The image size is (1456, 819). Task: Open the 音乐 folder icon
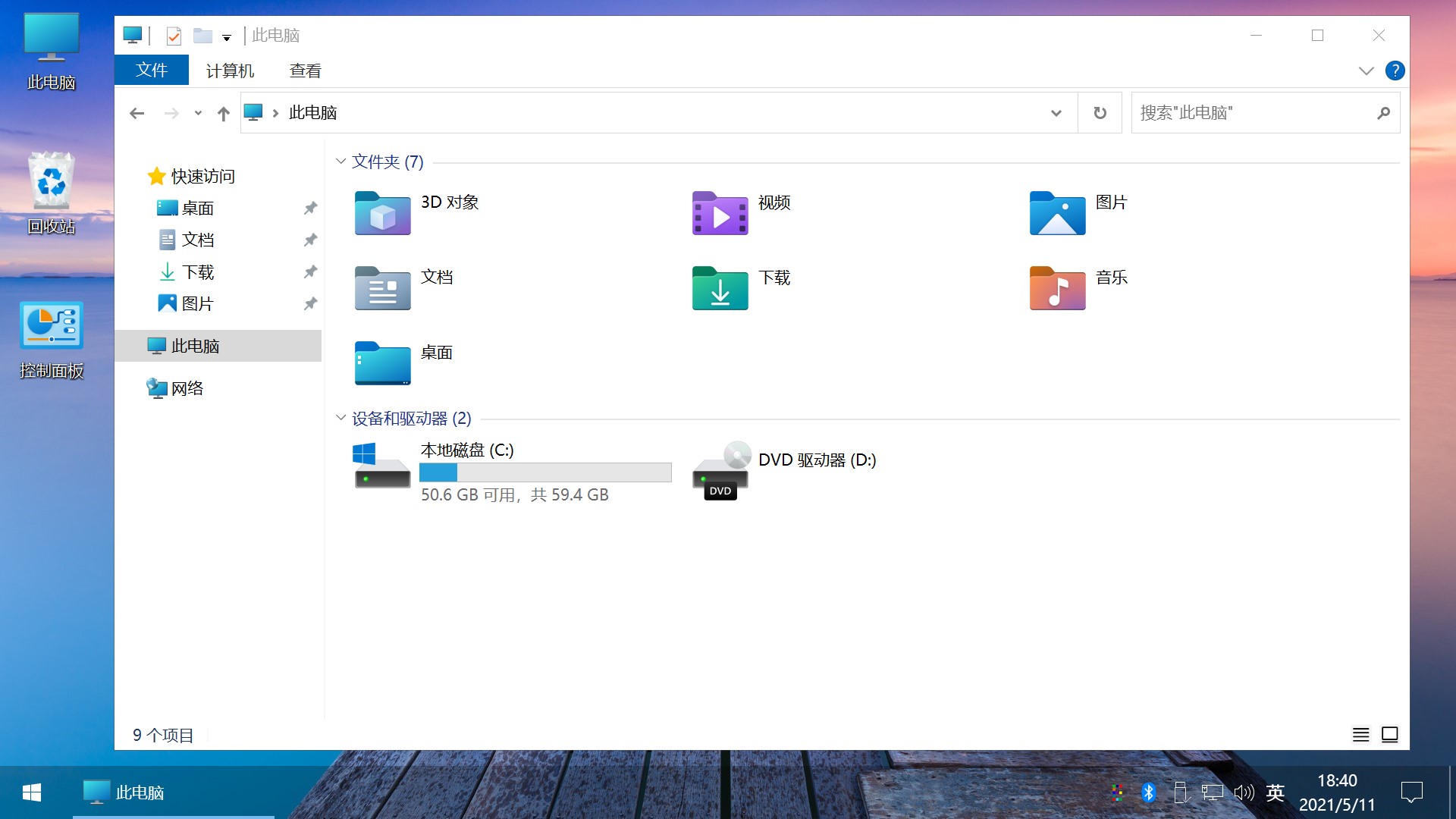pos(1056,288)
